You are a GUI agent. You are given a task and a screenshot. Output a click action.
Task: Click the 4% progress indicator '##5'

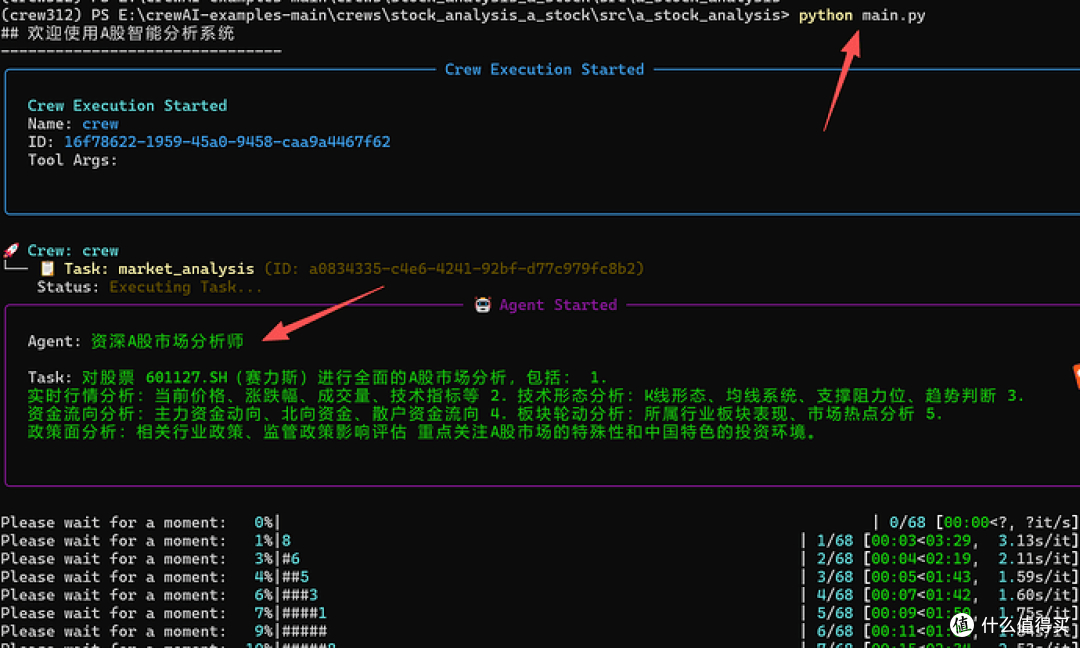(x=295, y=577)
